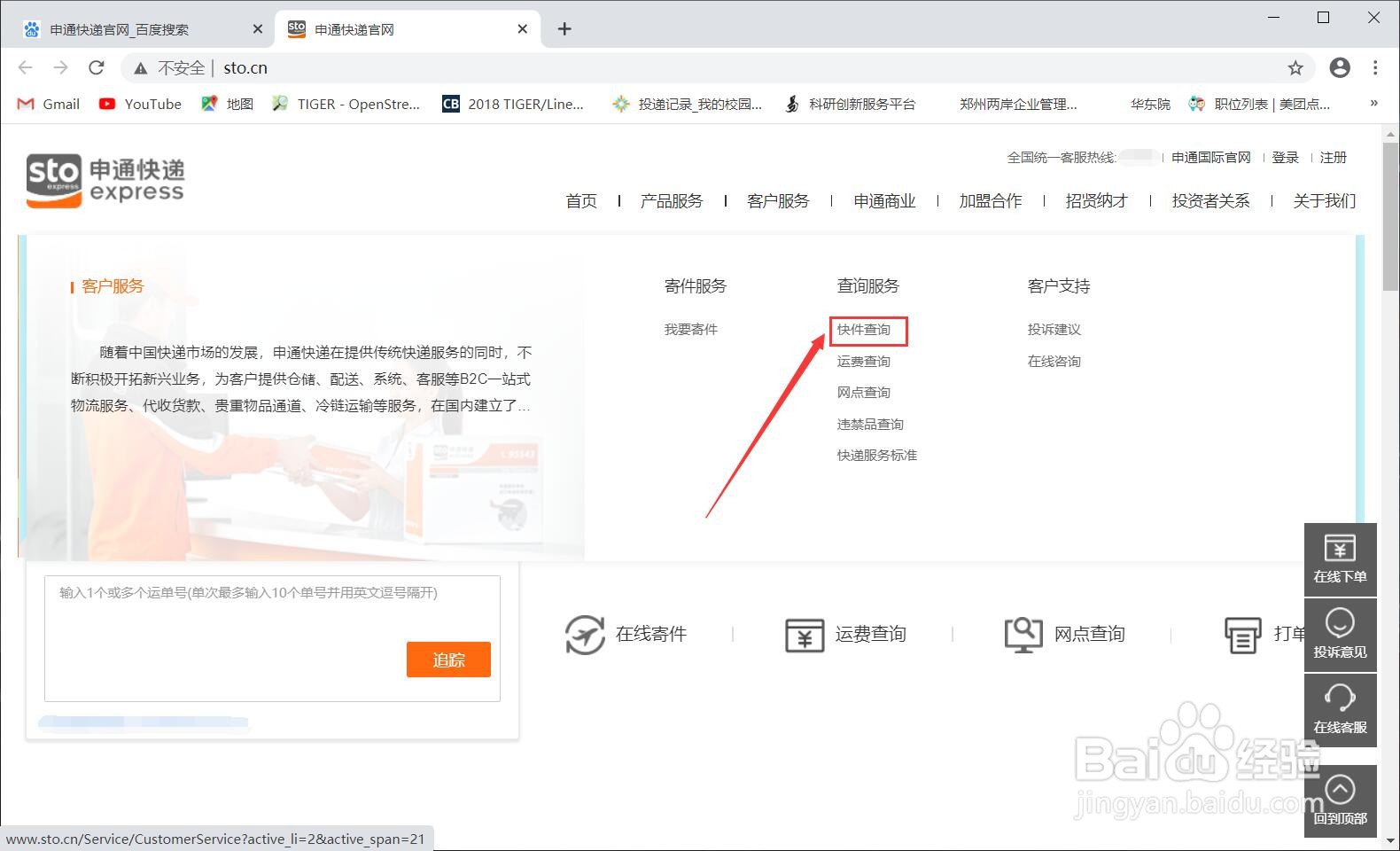
Task: Focus the waybill number input box
Action: click(272, 638)
